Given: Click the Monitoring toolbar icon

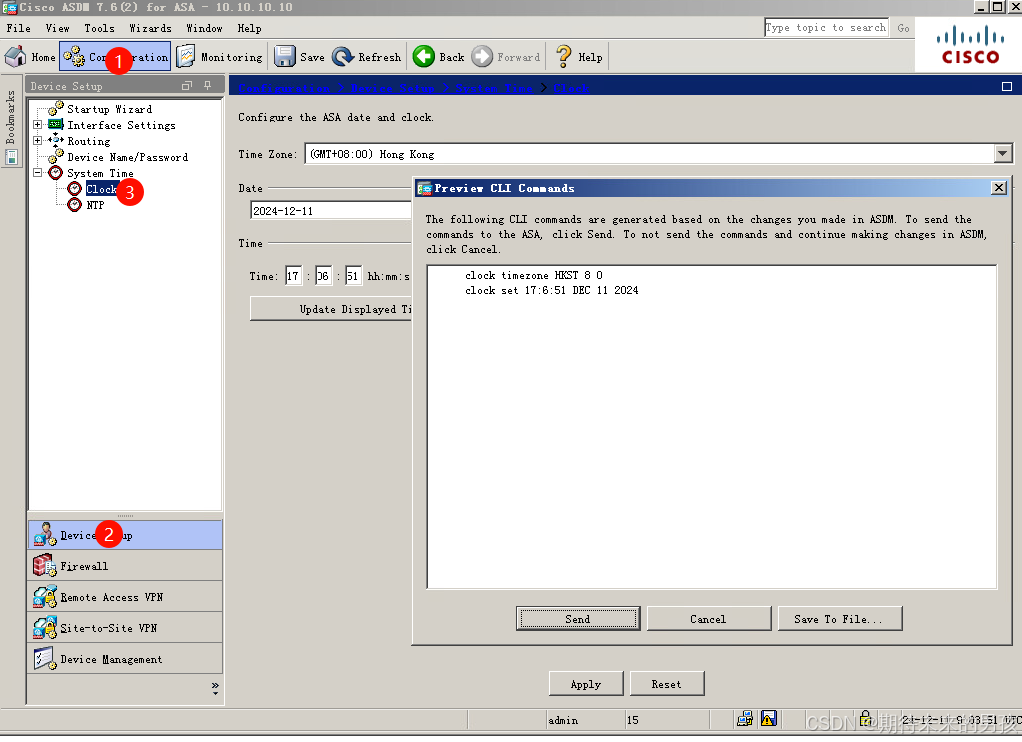Looking at the screenshot, I should tap(186, 57).
